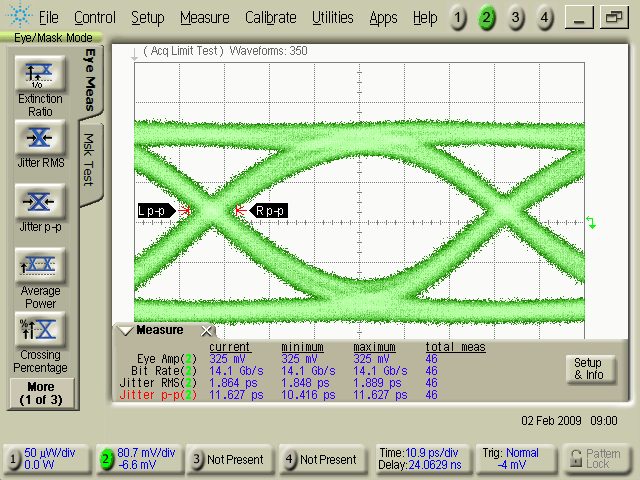640x480 pixels.
Task: Toggle channel 1 round button
Action: pyautogui.click(x=457, y=18)
